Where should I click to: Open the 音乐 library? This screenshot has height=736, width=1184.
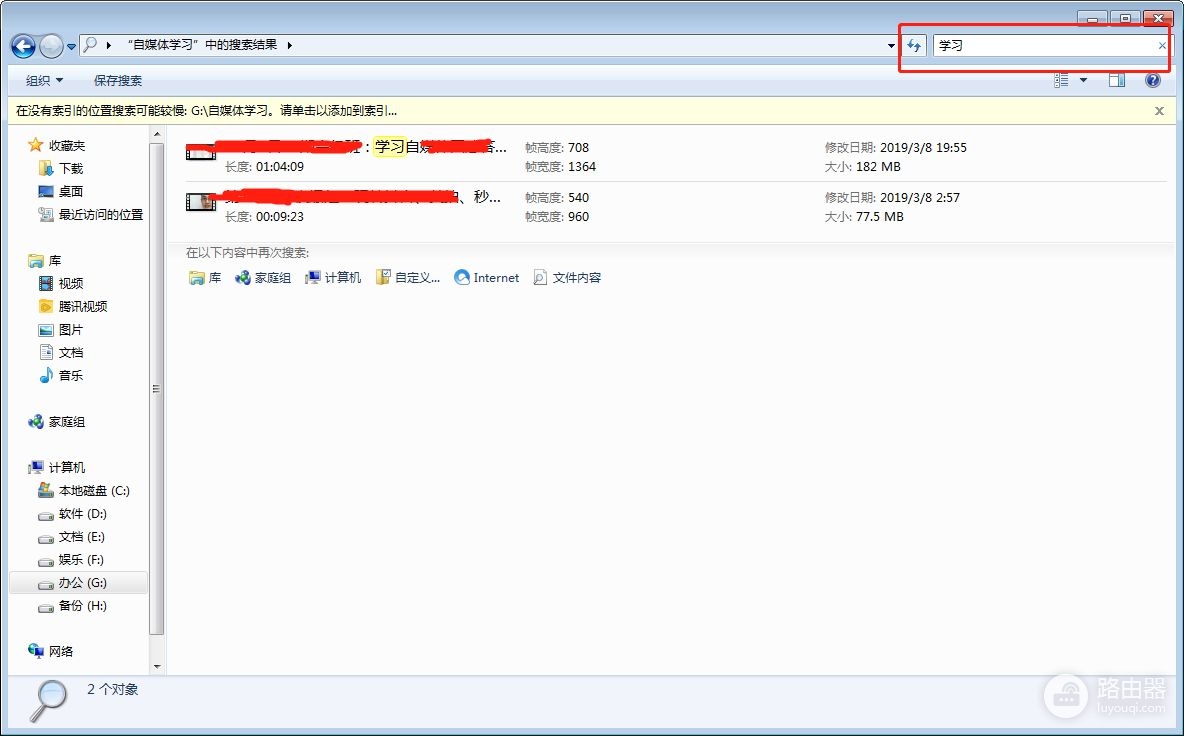tap(60, 375)
